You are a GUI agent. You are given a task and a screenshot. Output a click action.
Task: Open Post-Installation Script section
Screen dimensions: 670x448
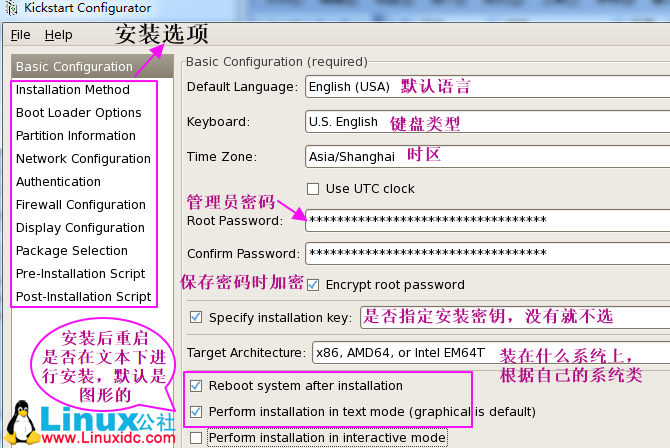pos(84,297)
